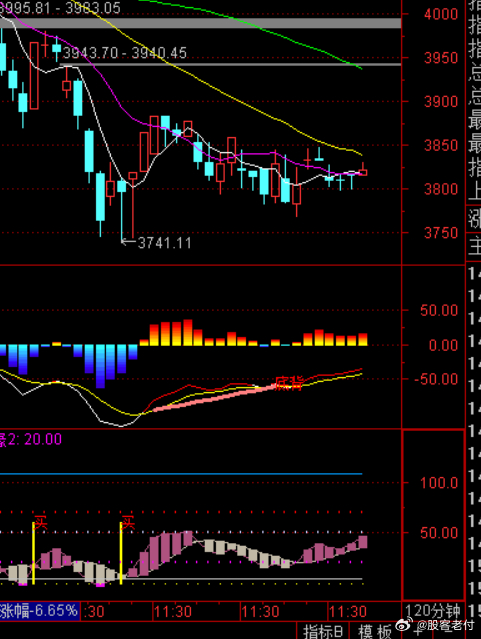Click the arrow beside the 3741.11 low label
The height and width of the screenshot is (639, 481).
(x=128, y=242)
